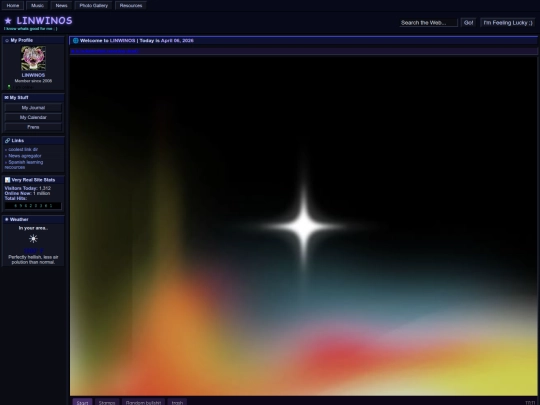Click the Total Hits digit counter
540x405 pixels.
point(33,206)
